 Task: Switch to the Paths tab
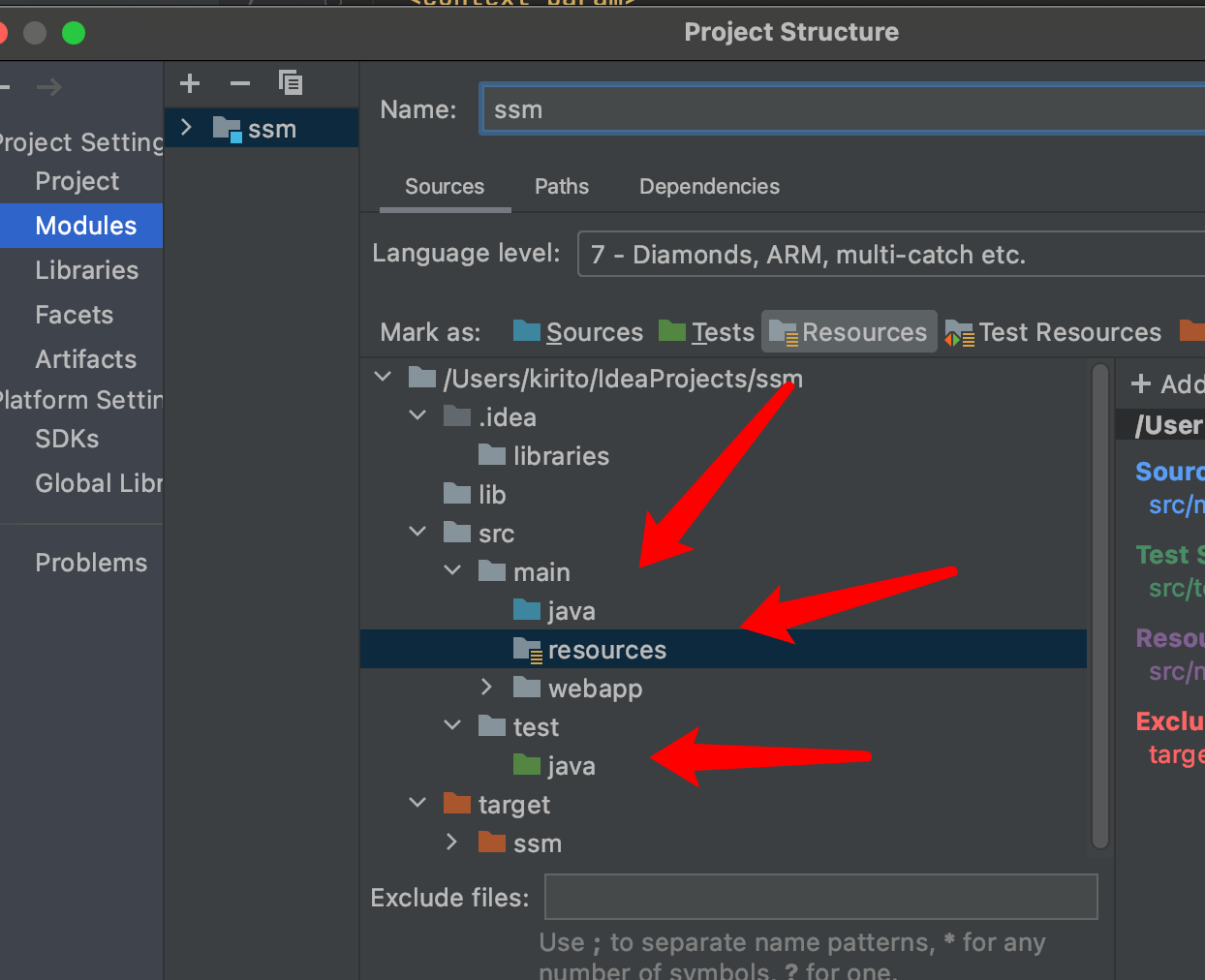click(x=562, y=186)
